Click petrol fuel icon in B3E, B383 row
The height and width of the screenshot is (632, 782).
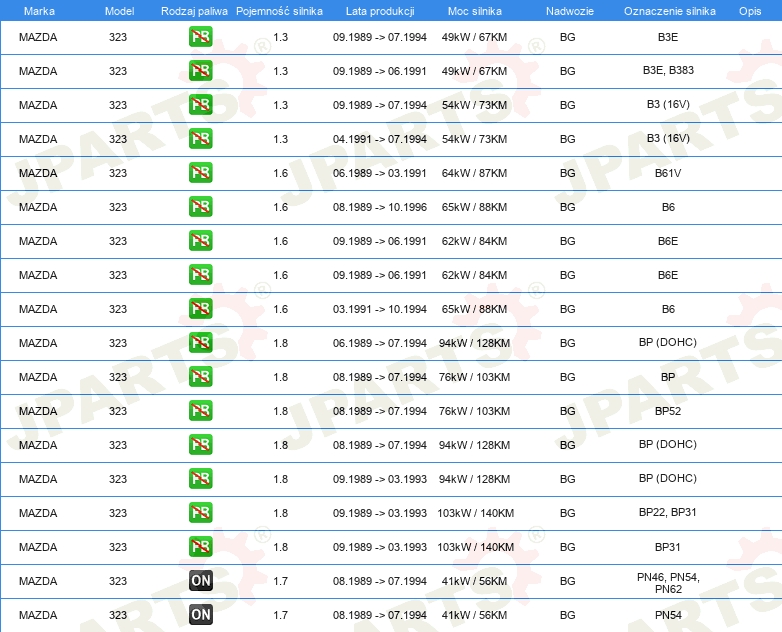pyautogui.click(x=200, y=70)
